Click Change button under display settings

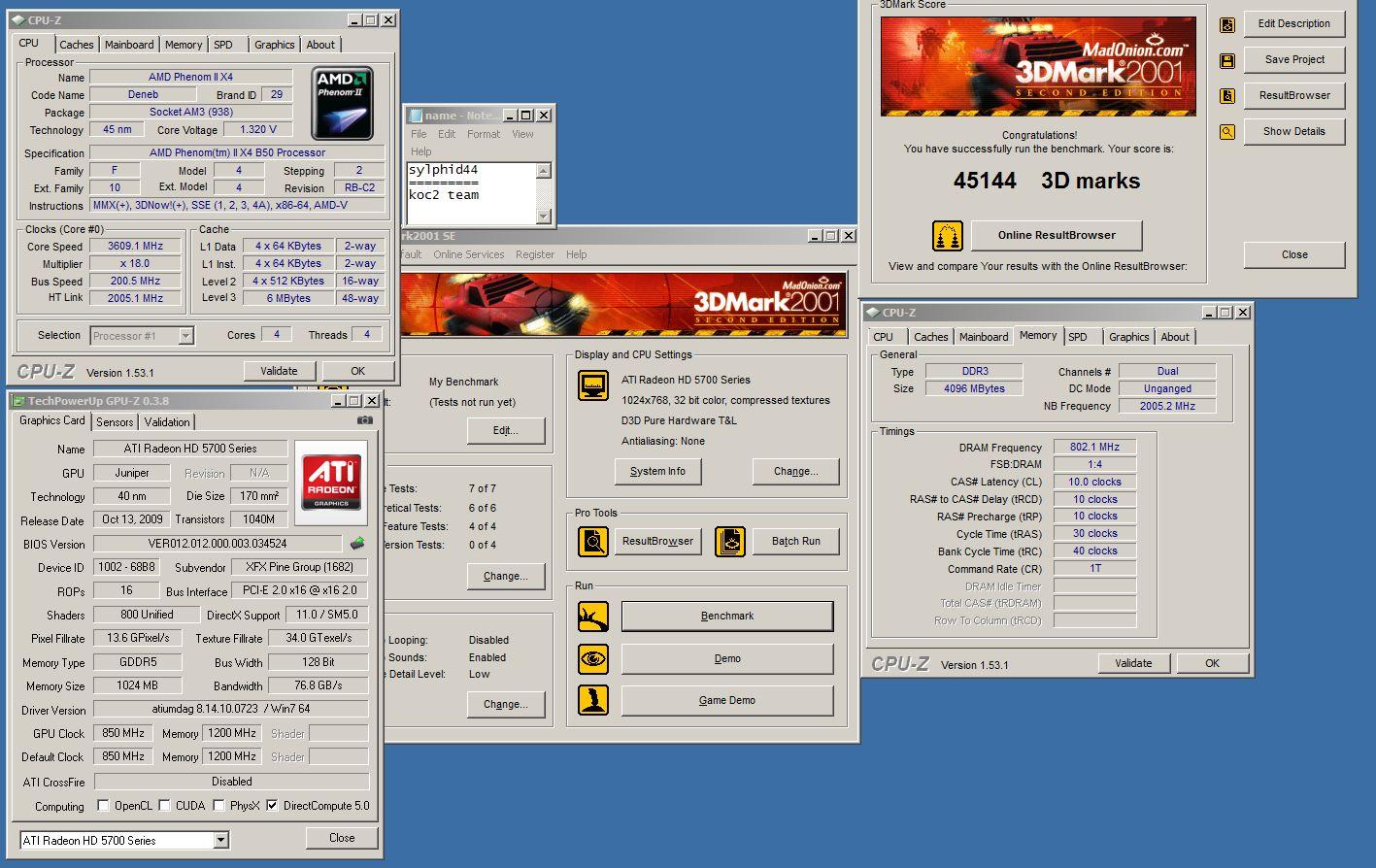click(x=795, y=471)
